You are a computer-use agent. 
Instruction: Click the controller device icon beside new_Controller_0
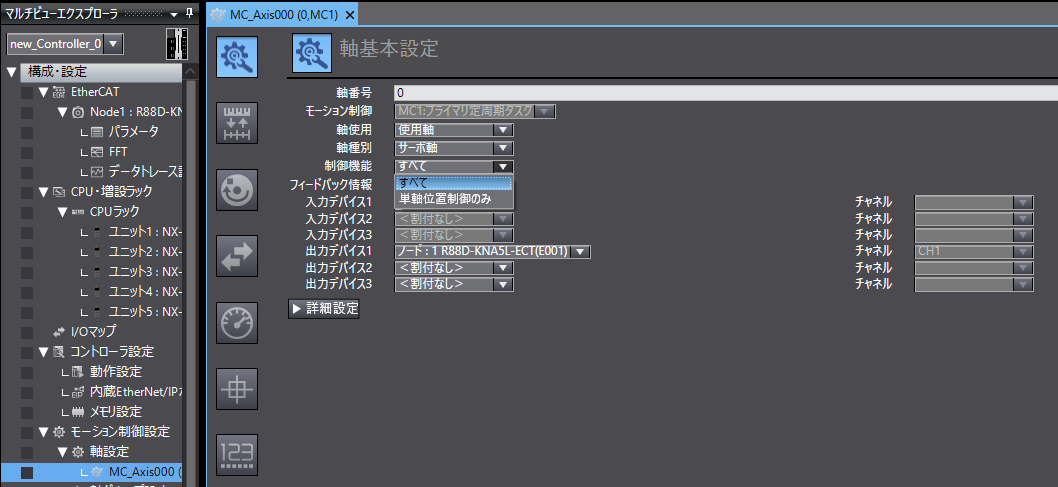click(177, 44)
